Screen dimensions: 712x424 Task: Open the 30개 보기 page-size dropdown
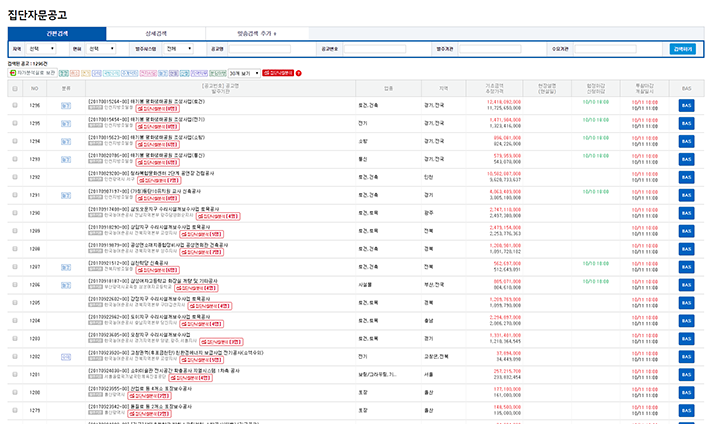click(x=244, y=73)
